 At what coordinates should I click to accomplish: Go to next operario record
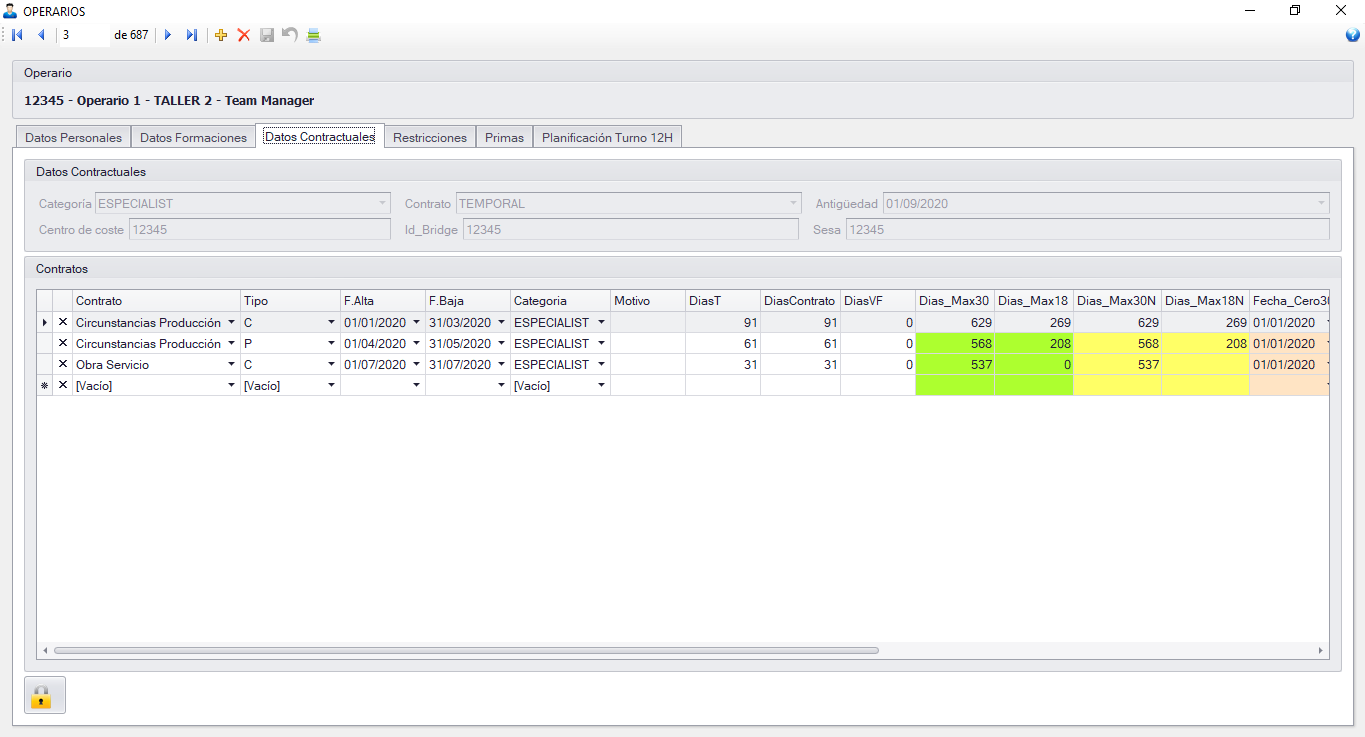[x=168, y=35]
